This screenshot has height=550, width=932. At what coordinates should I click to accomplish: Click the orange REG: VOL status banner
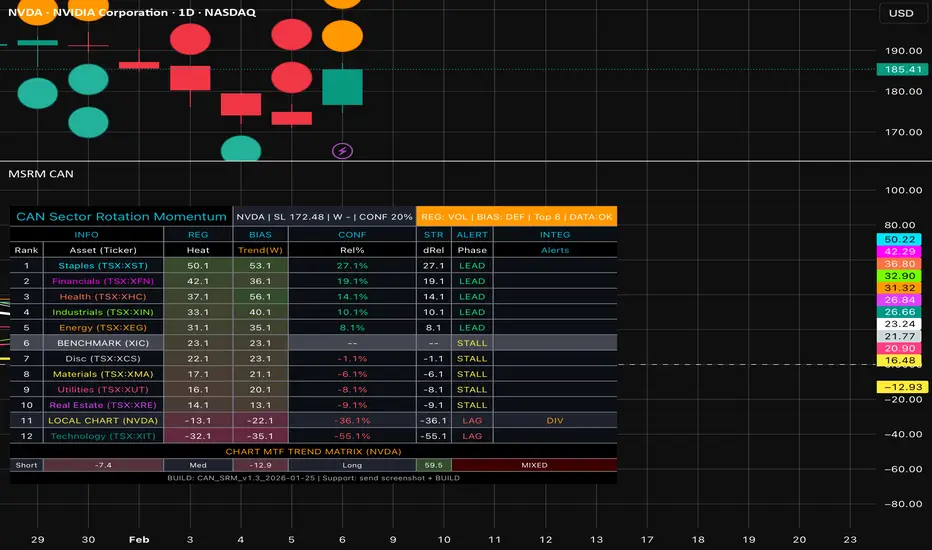coord(517,216)
